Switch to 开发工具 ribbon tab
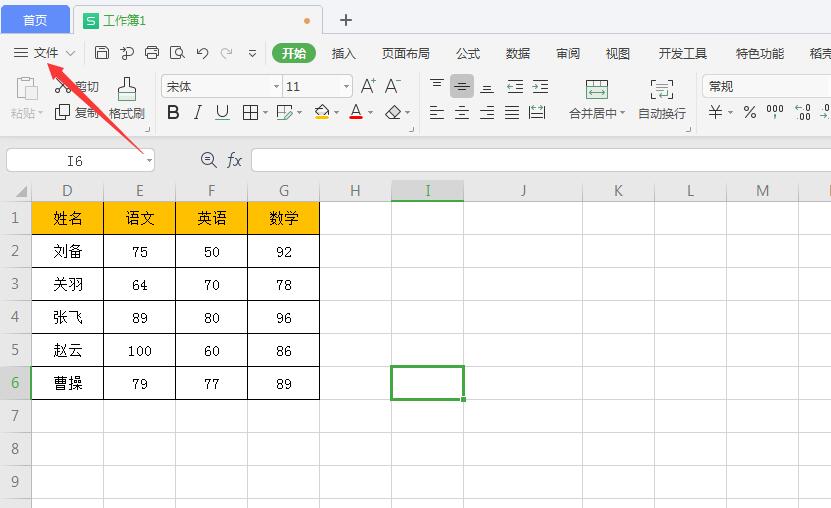 click(683, 54)
